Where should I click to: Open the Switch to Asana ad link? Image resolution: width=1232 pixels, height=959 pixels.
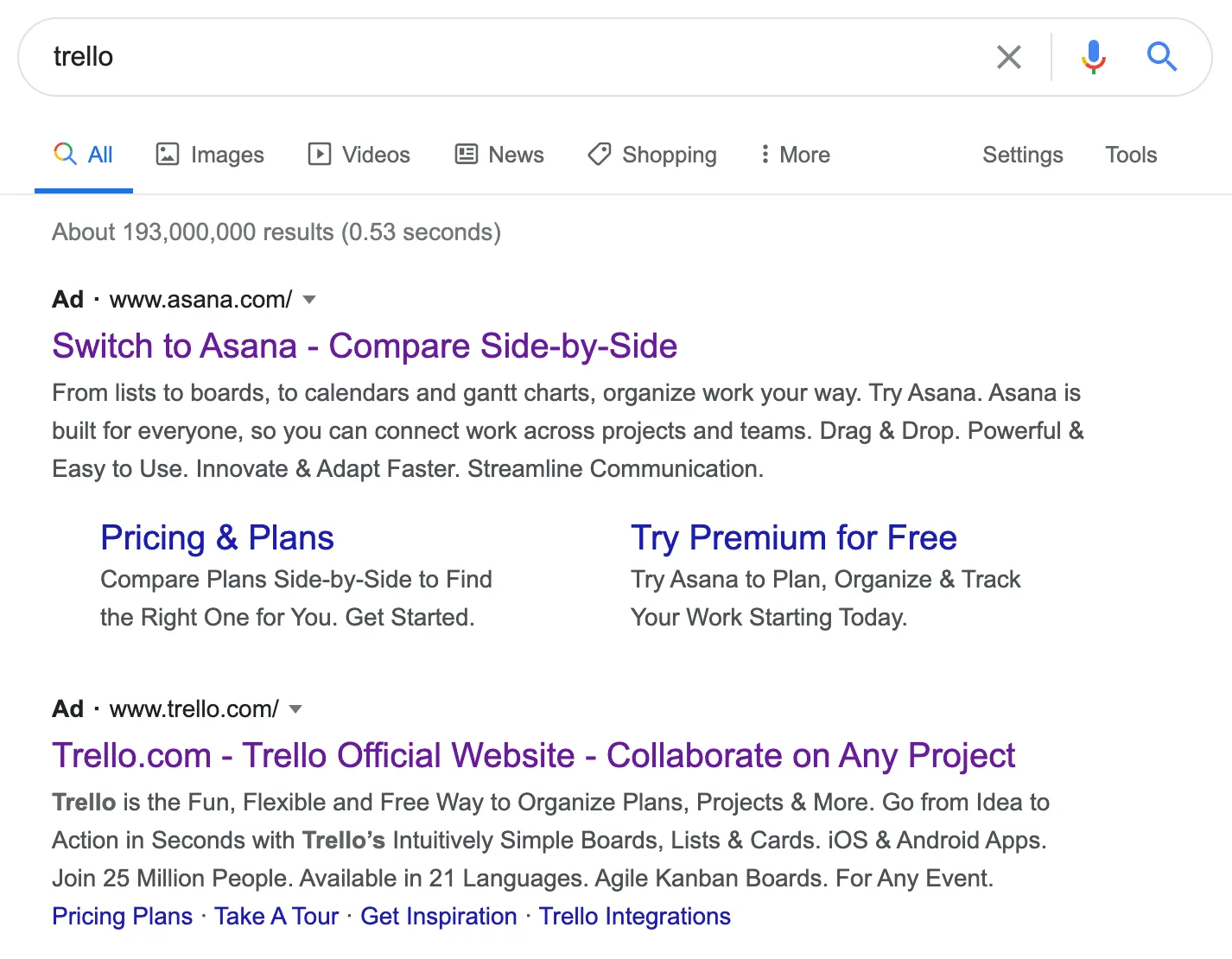click(365, 346)
